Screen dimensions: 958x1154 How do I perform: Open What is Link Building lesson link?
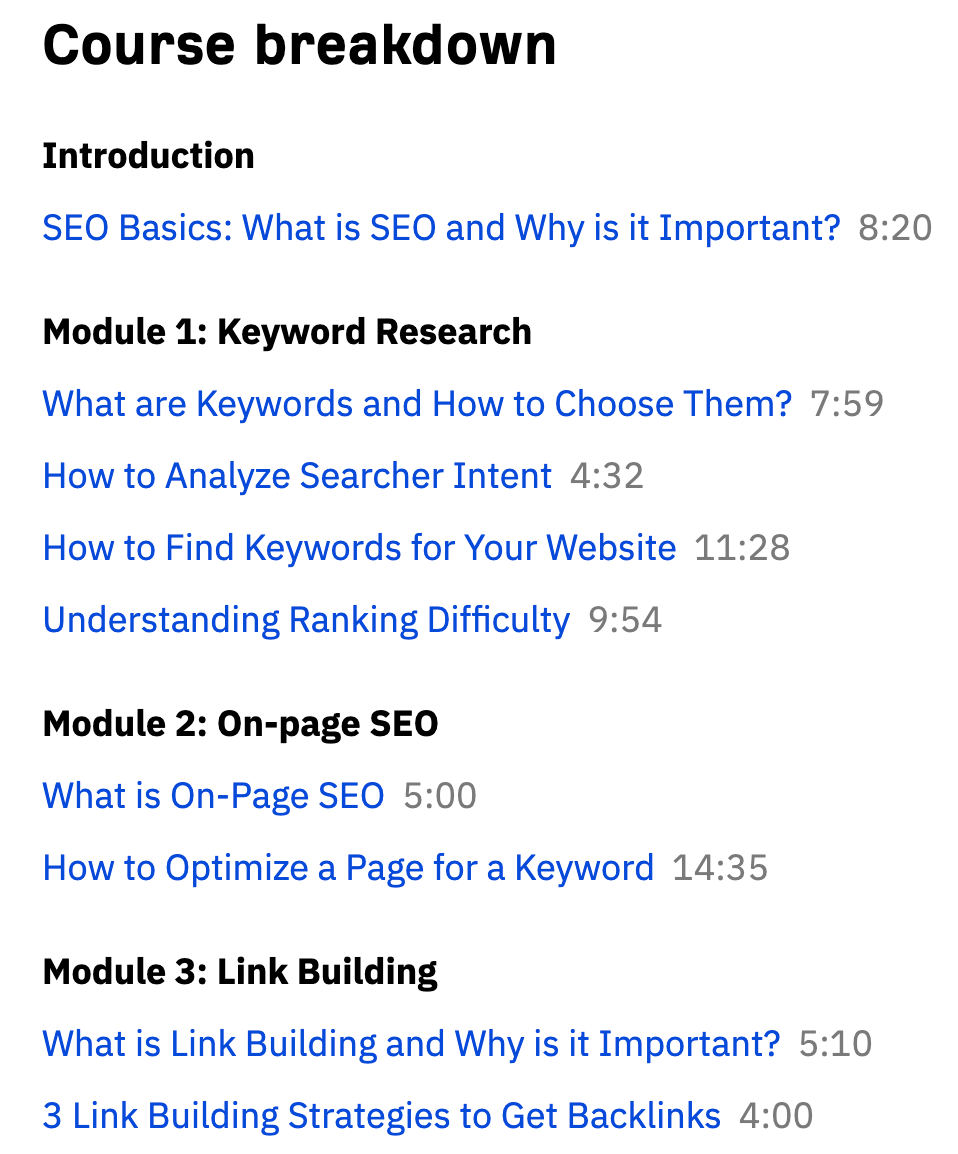pos(411,1044)
